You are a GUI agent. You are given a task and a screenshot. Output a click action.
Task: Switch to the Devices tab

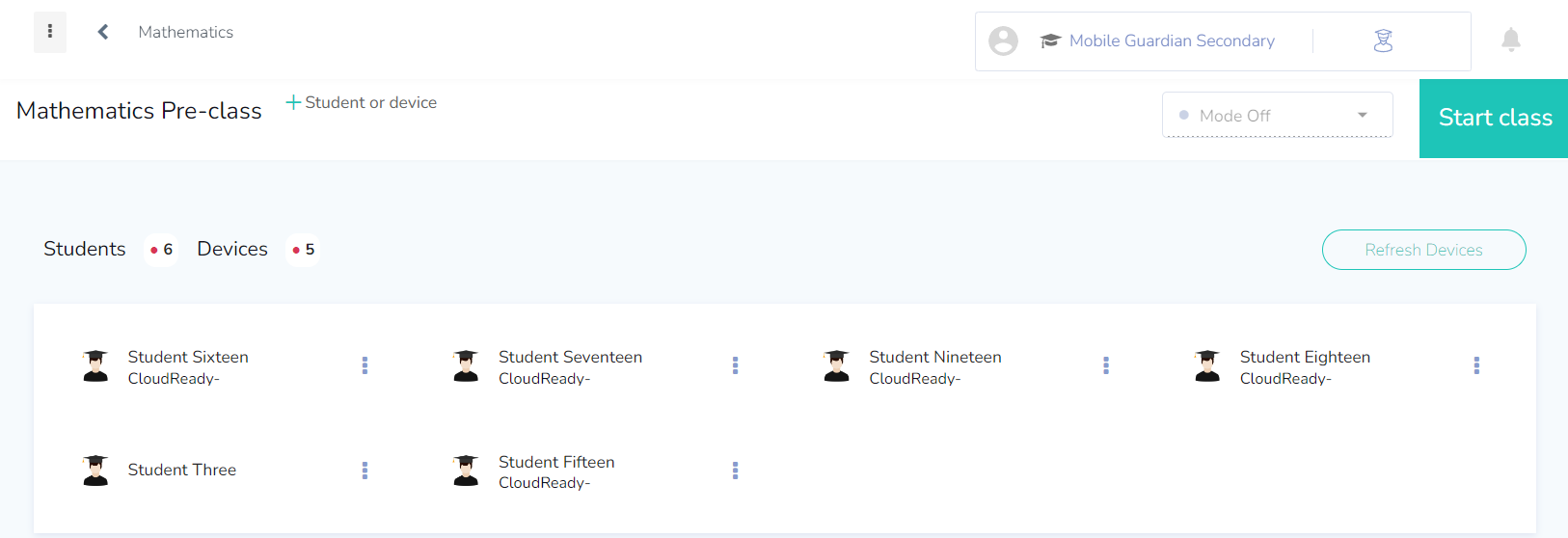click(232, 249)
